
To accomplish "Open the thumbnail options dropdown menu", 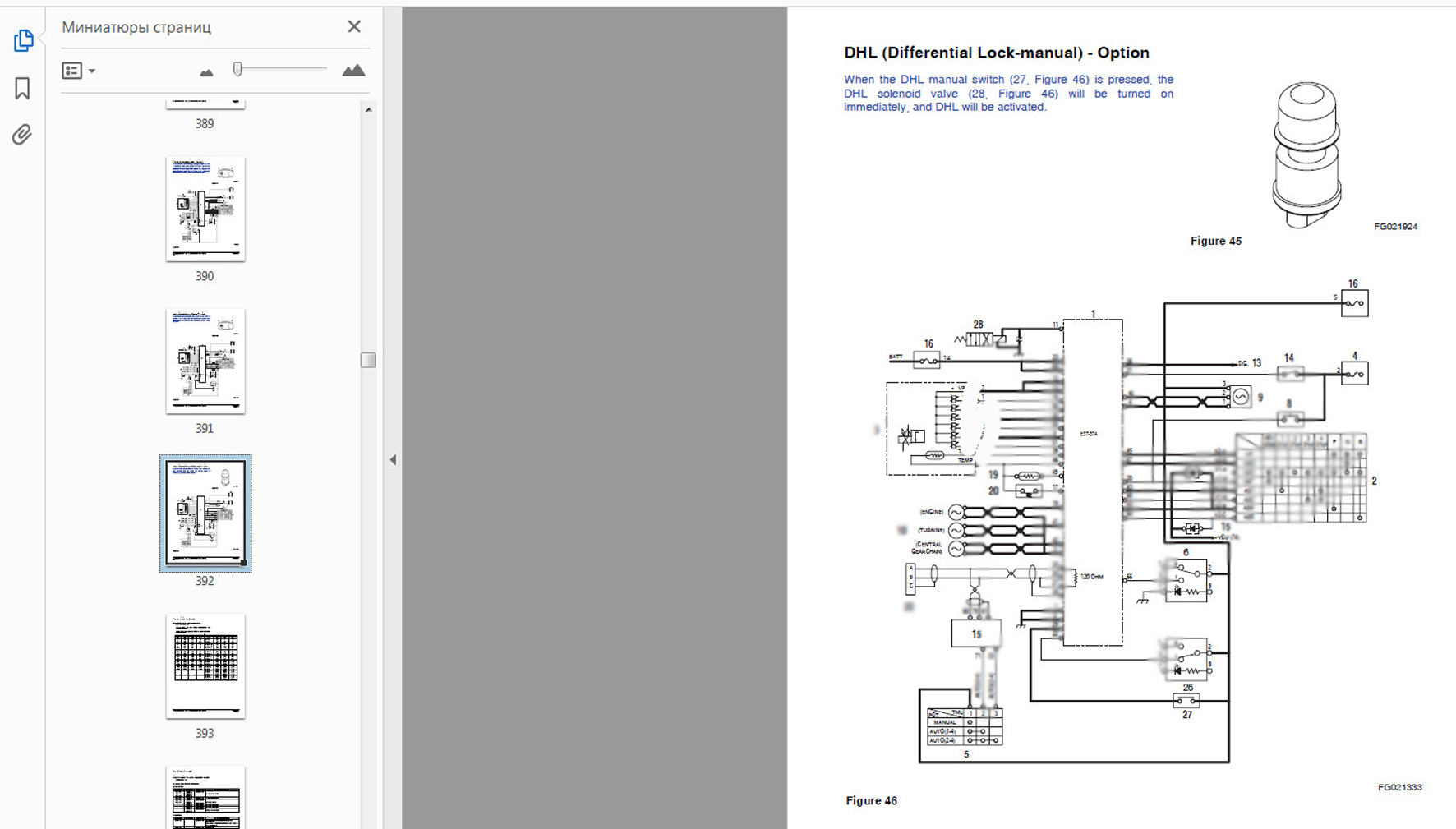I will [79, 71].
